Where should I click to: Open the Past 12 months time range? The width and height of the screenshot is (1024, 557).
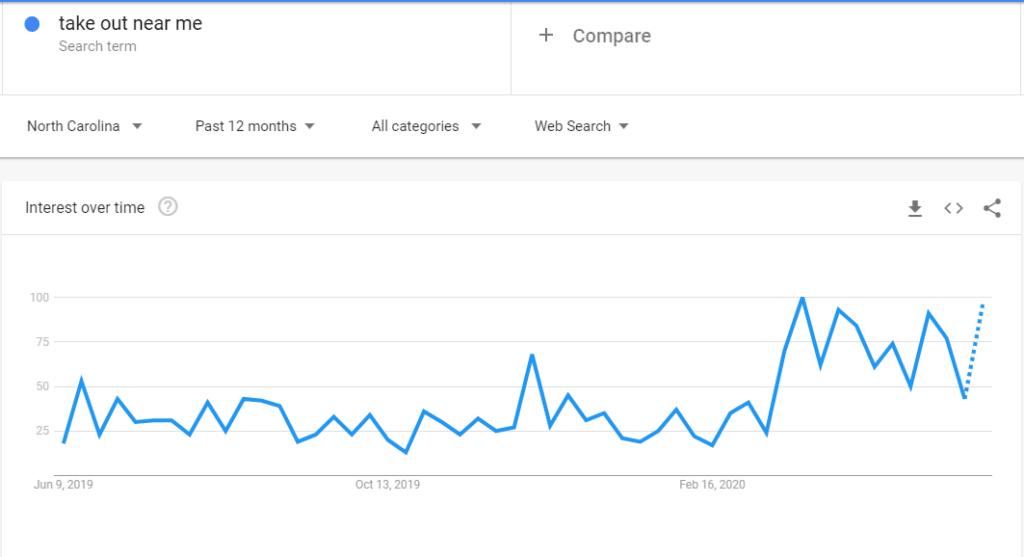(255, 126)
